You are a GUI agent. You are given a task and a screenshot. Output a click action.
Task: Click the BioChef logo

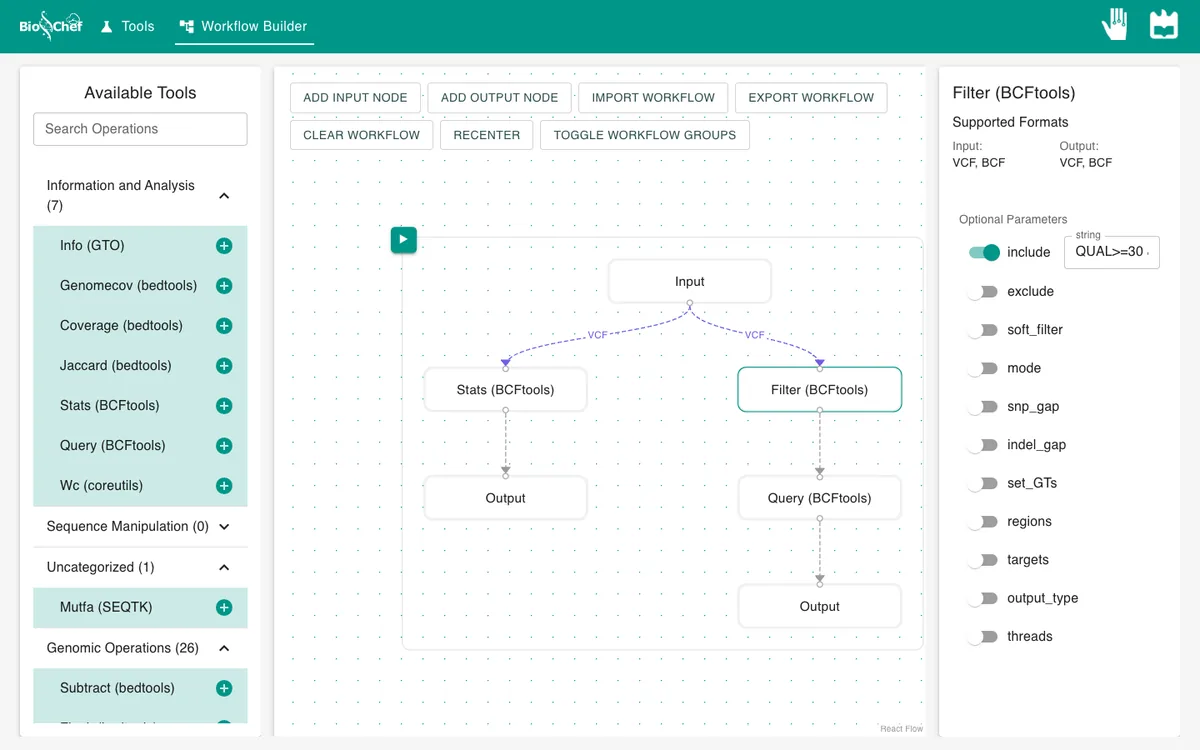coord(51,26)
